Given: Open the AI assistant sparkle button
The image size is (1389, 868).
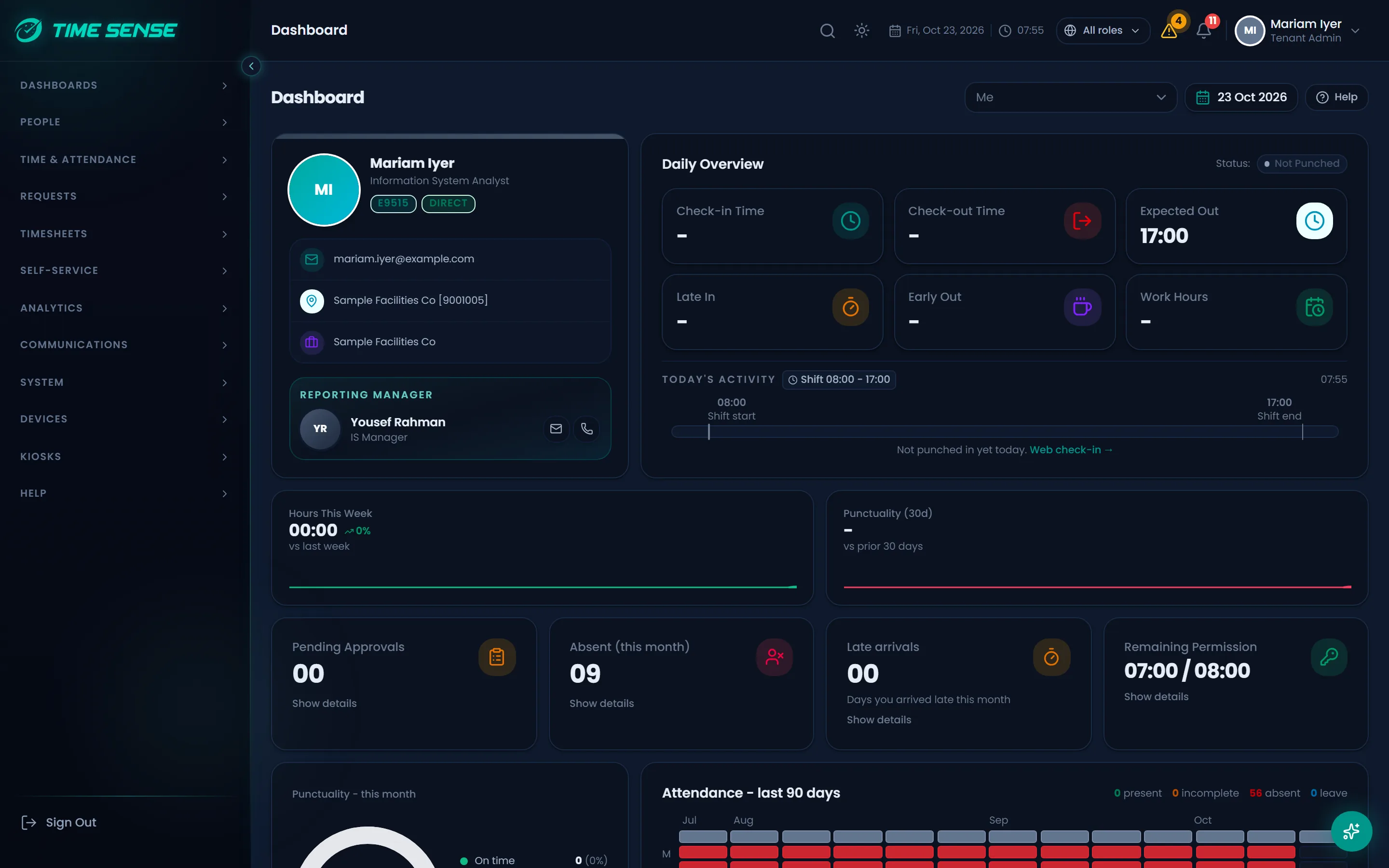Looking at the screenshot, I should [x=1351, y=831].
